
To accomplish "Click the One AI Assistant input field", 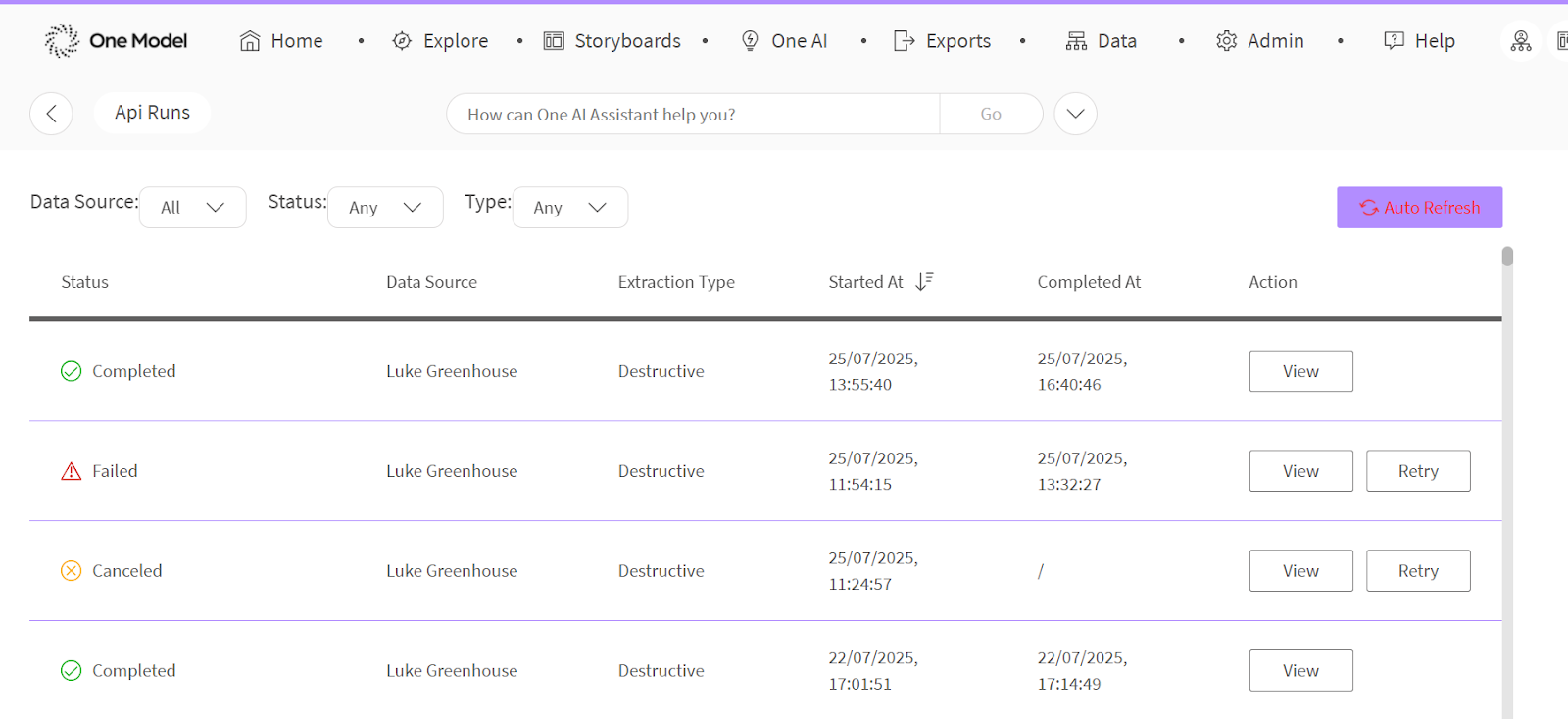I will click(692, 115).
